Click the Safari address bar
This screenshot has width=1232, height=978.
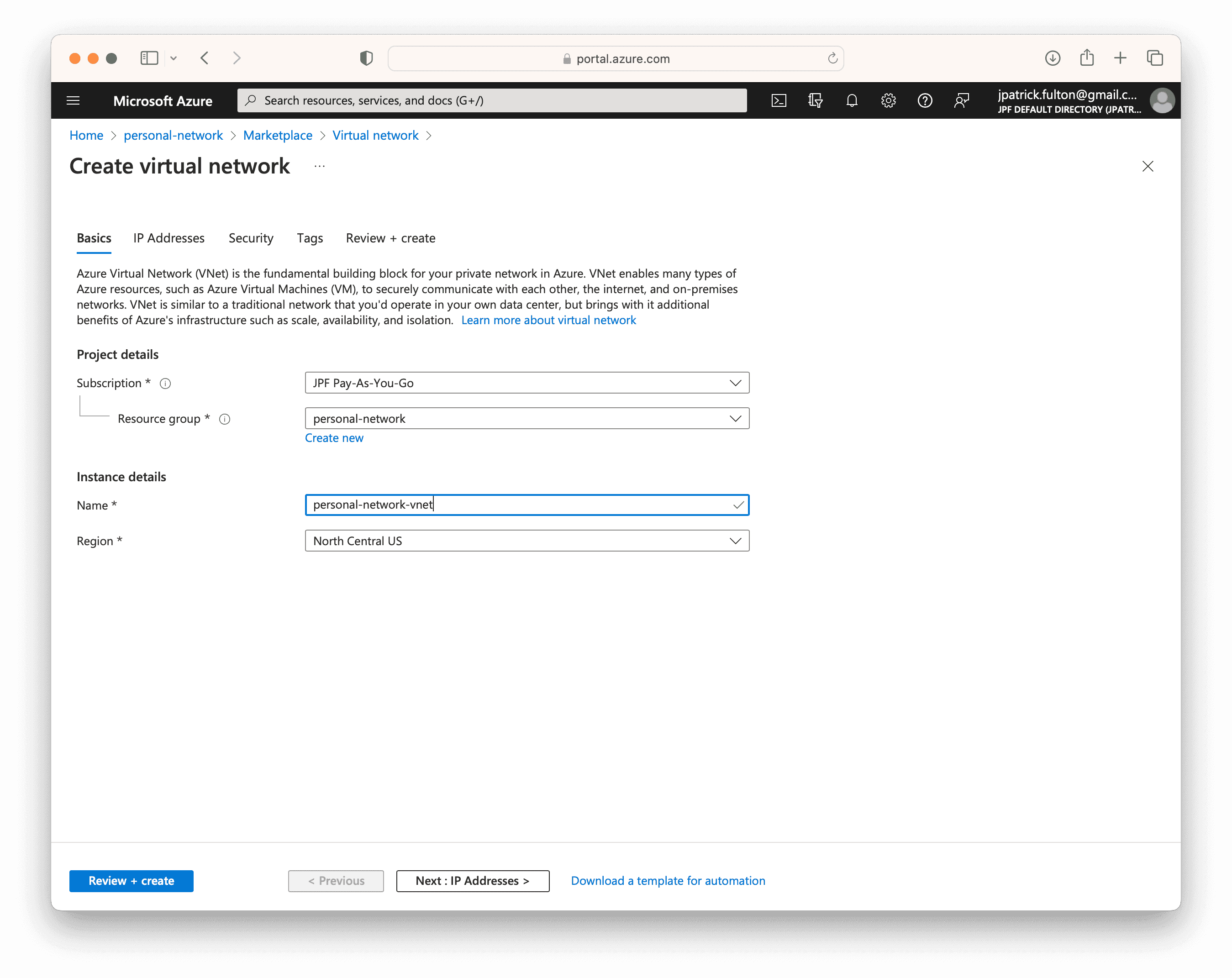click(x=616, y=58)
